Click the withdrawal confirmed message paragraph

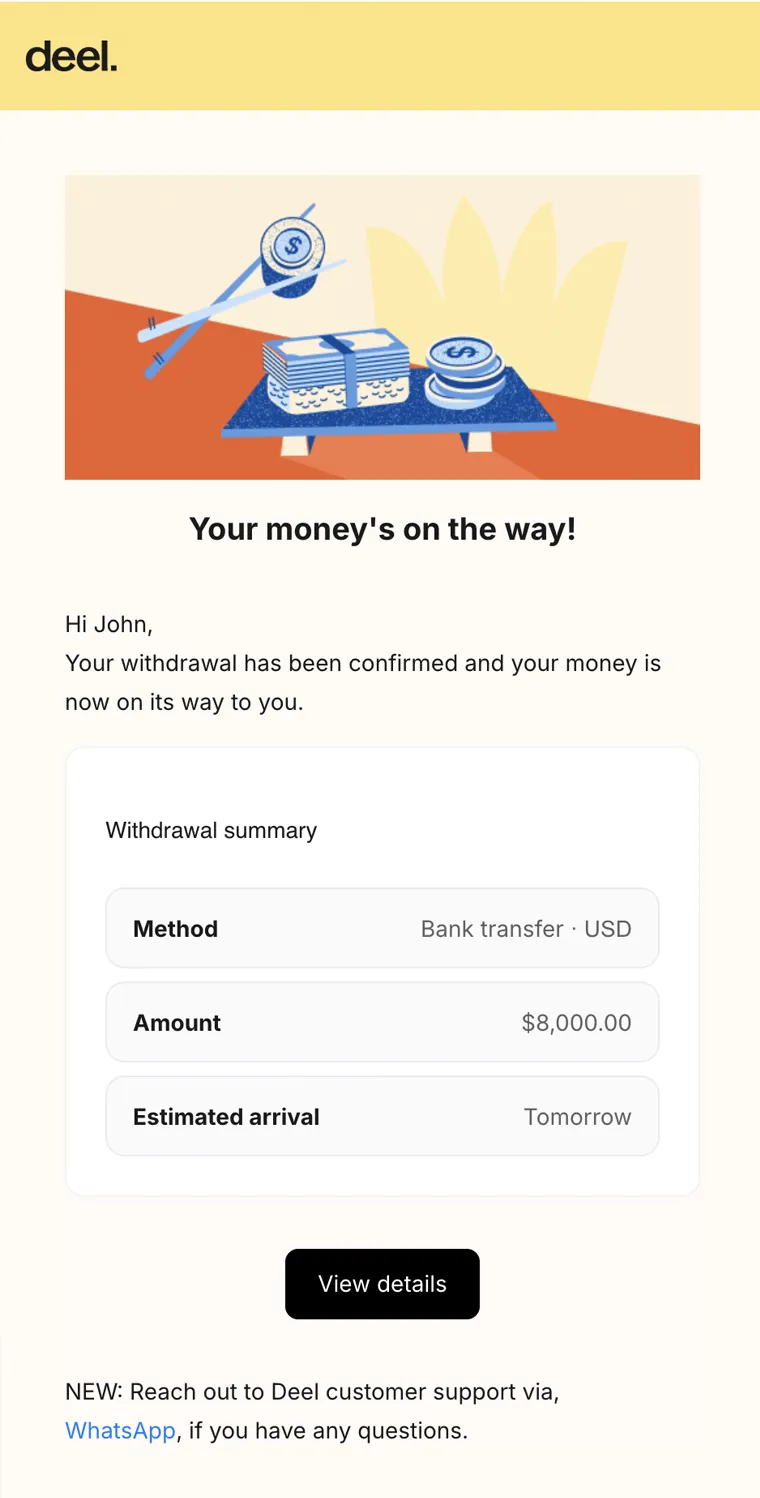coord(362,682)
